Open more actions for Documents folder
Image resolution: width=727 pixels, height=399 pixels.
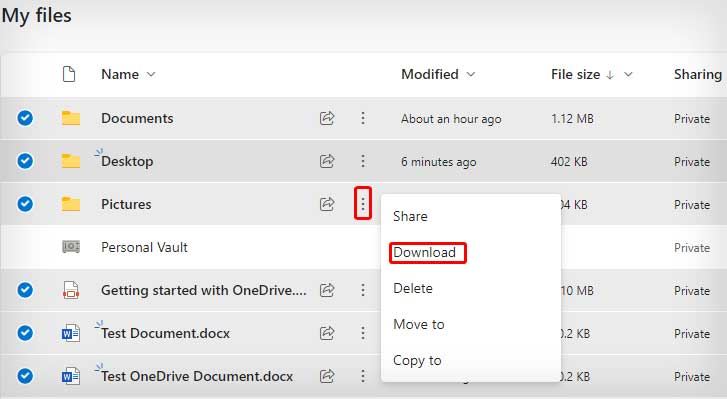363,118
